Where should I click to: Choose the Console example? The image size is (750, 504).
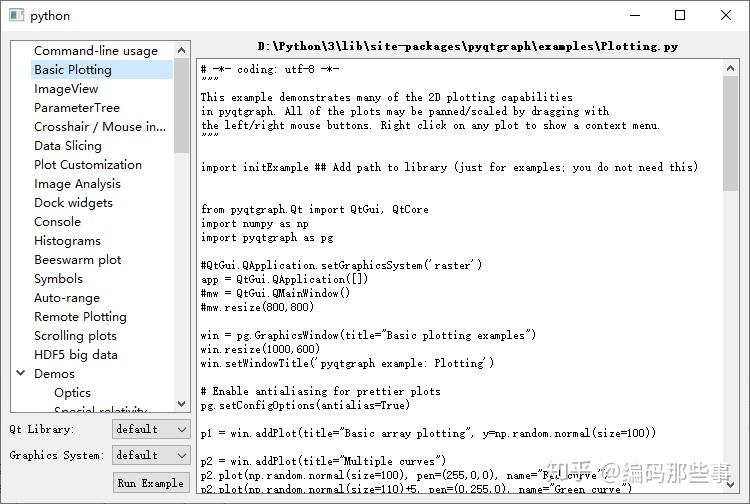point(57,222)
